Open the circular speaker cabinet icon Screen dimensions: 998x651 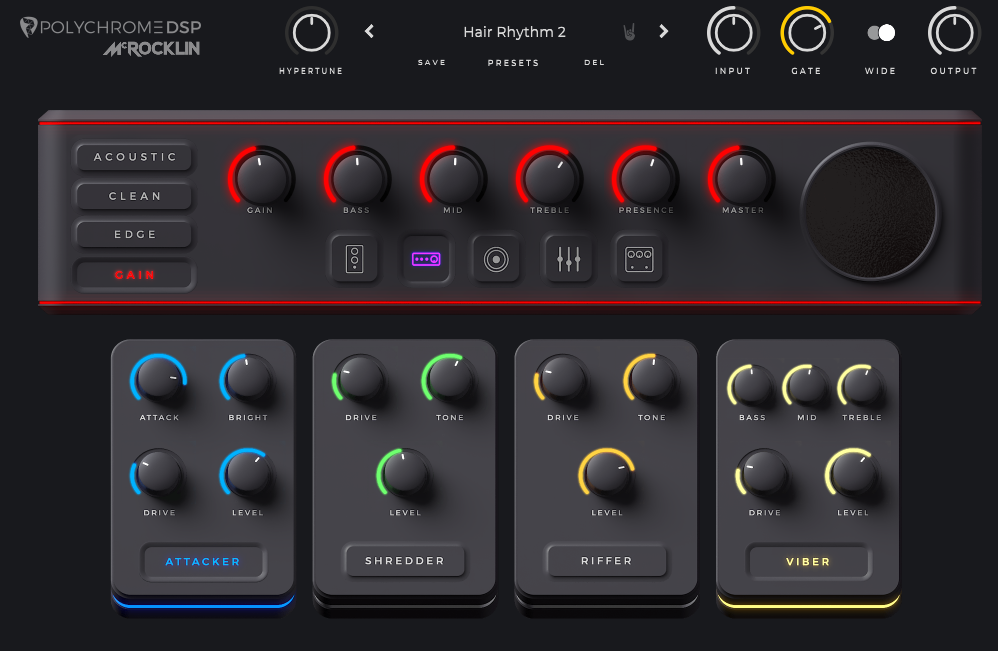tap(496, 260)
